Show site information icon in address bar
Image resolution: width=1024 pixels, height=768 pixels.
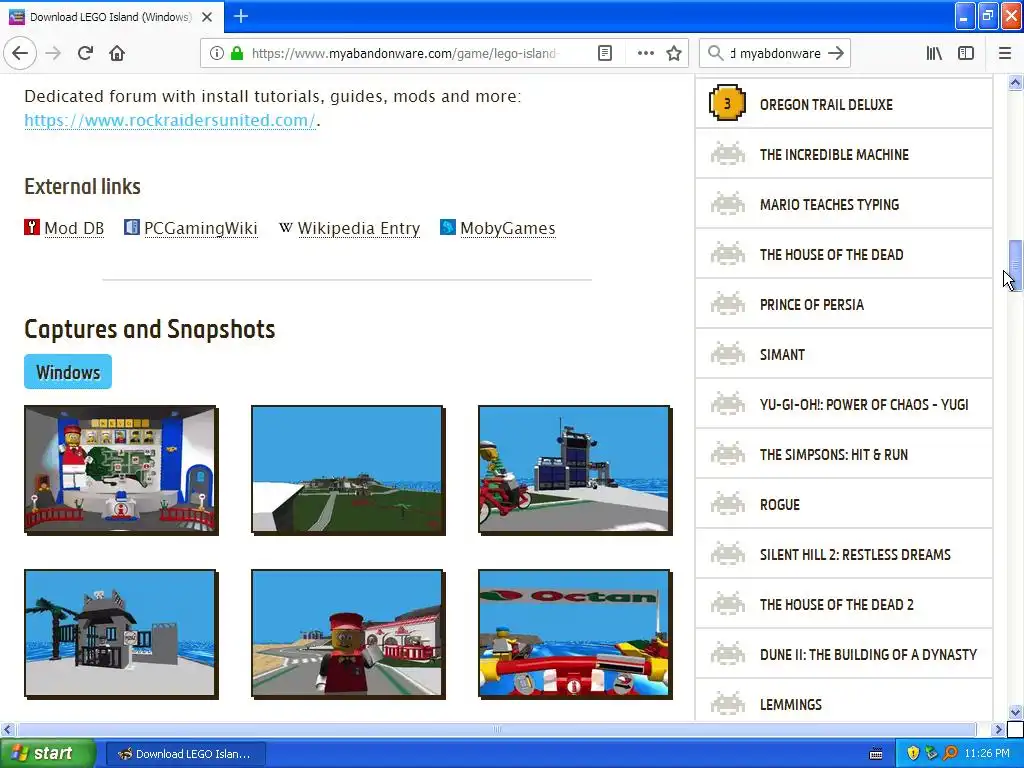pyautogui.click(x=216, y=54)
